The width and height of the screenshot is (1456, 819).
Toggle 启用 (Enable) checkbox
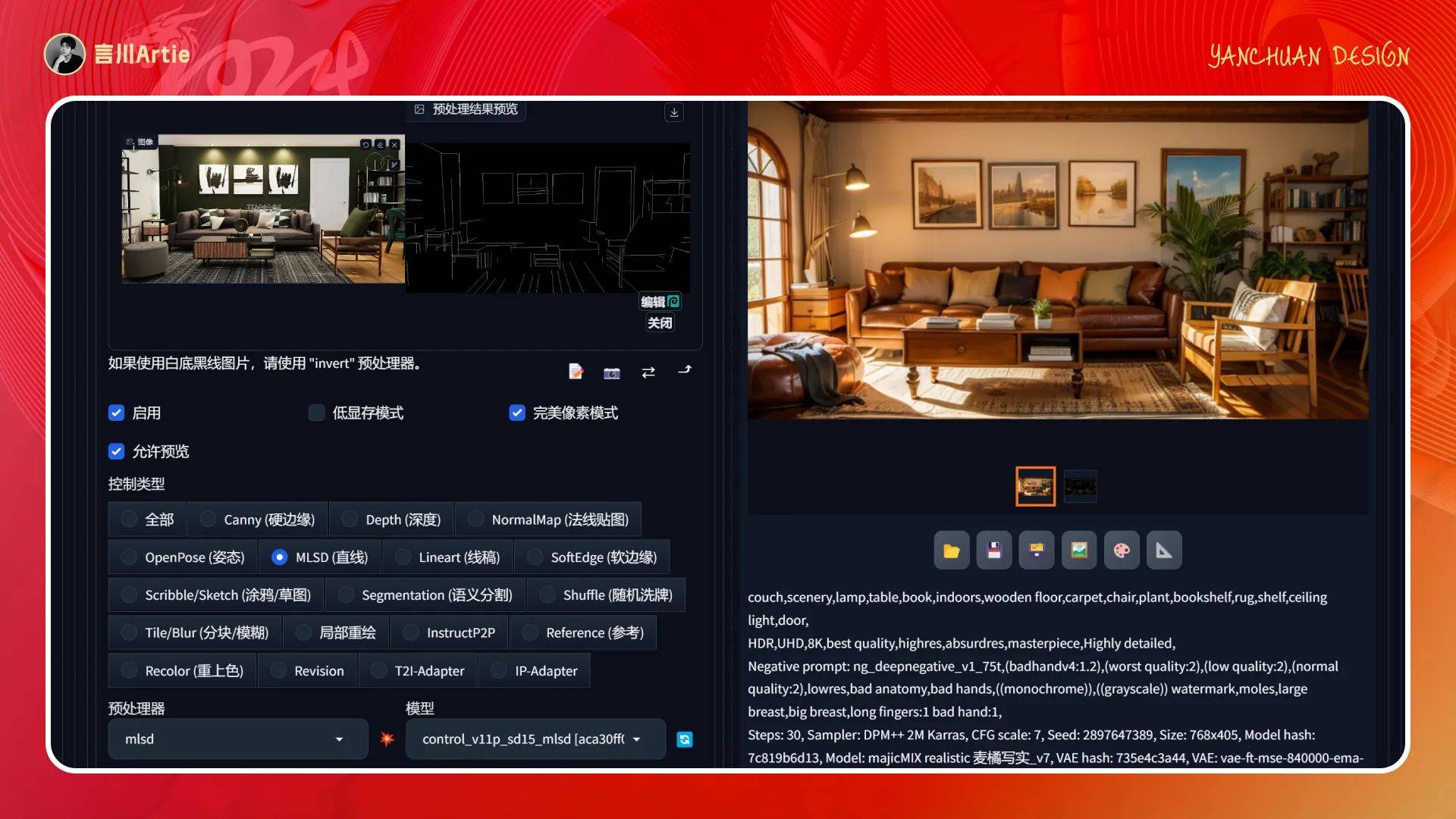(117, 412)
